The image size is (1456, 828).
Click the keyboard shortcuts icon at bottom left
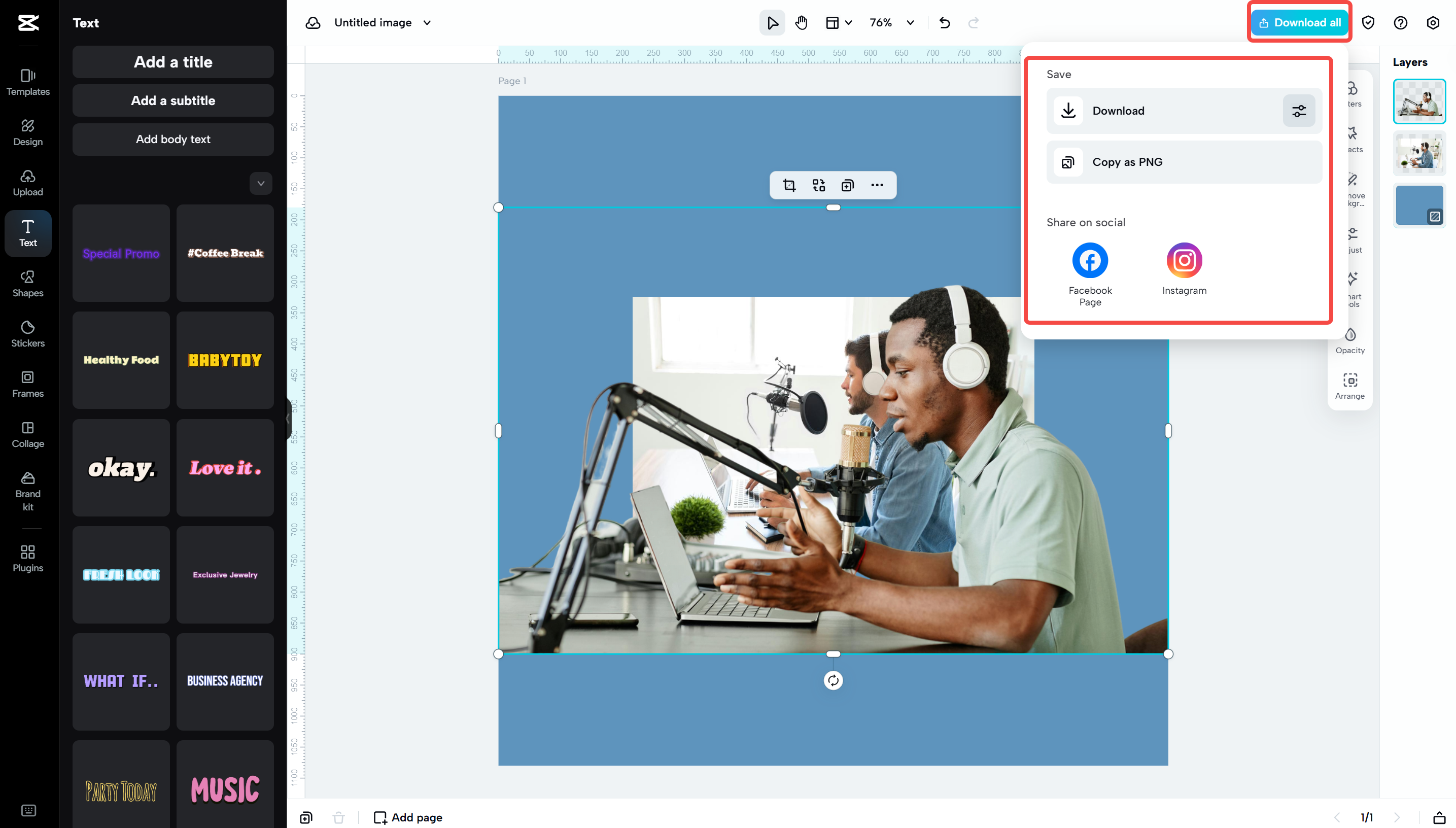28,810
